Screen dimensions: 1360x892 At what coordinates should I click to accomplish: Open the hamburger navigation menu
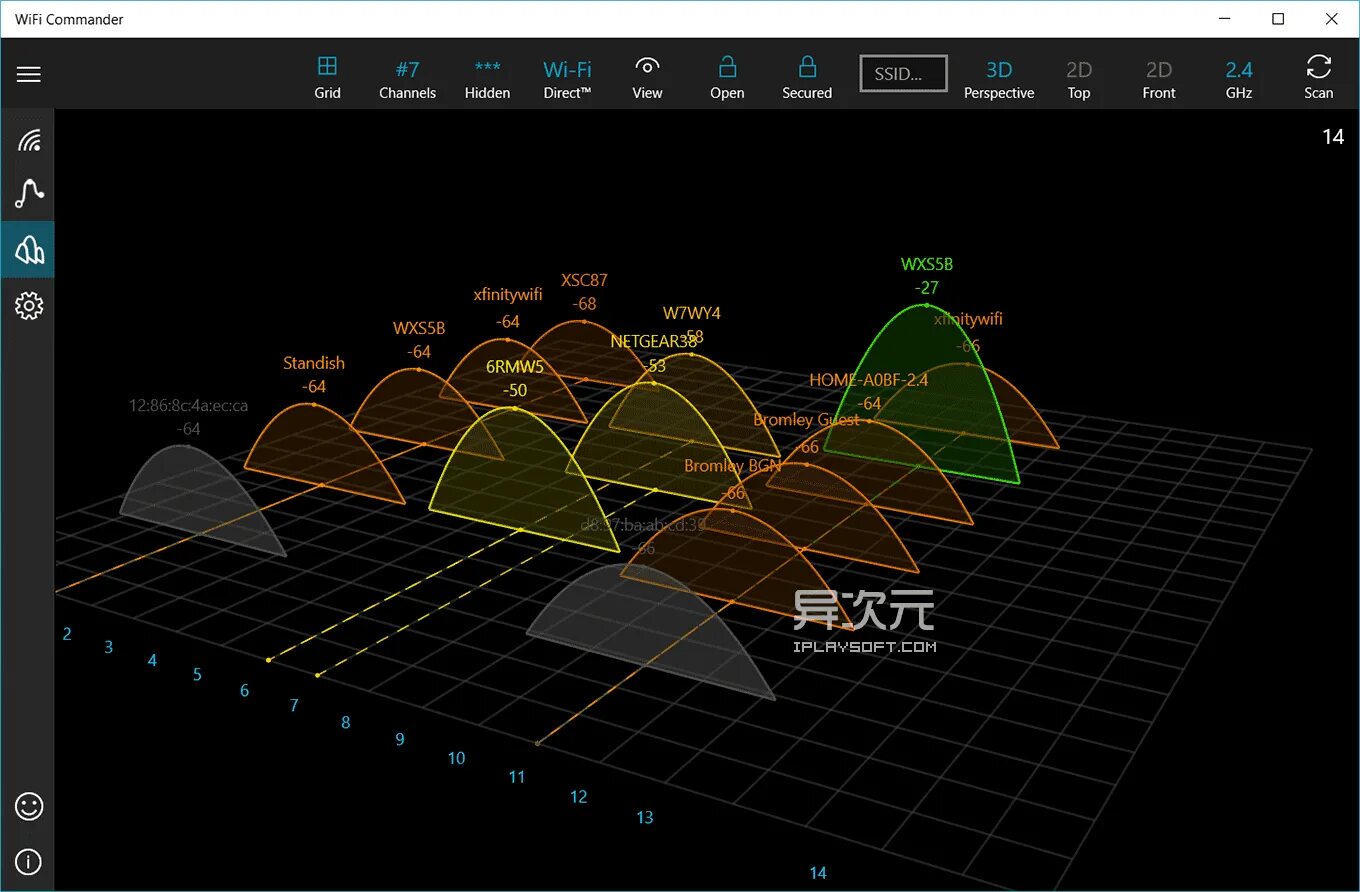point(29,75)
